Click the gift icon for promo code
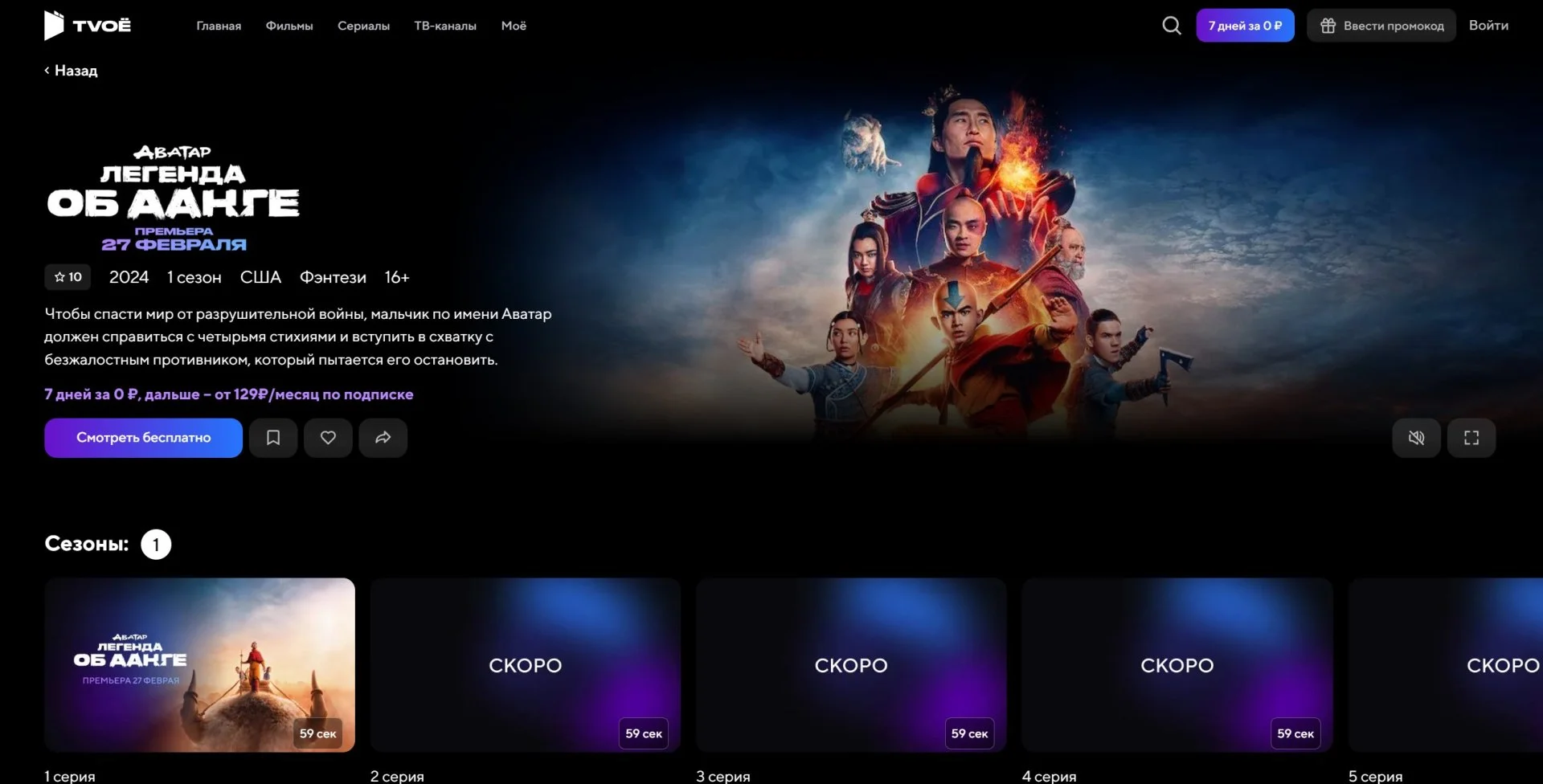Image resolution: width=1543 pixels, height=784 pixels. (1328, 26)
